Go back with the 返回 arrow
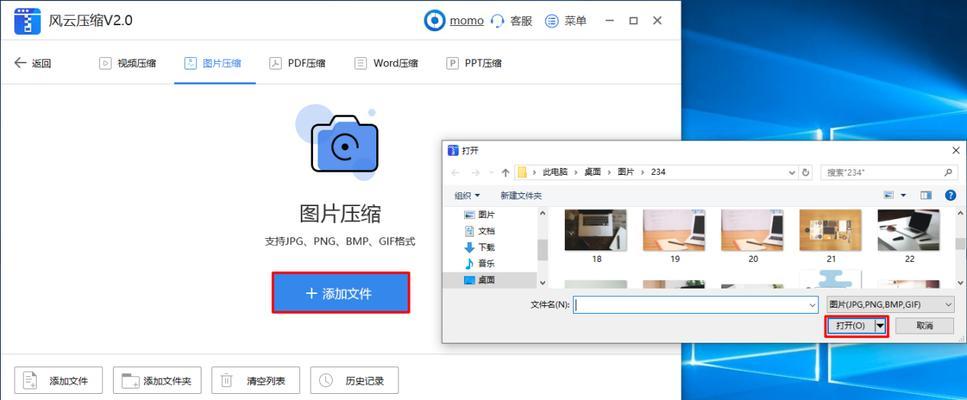The height and width of the screenshot is (400, 967). click(33, 63)
